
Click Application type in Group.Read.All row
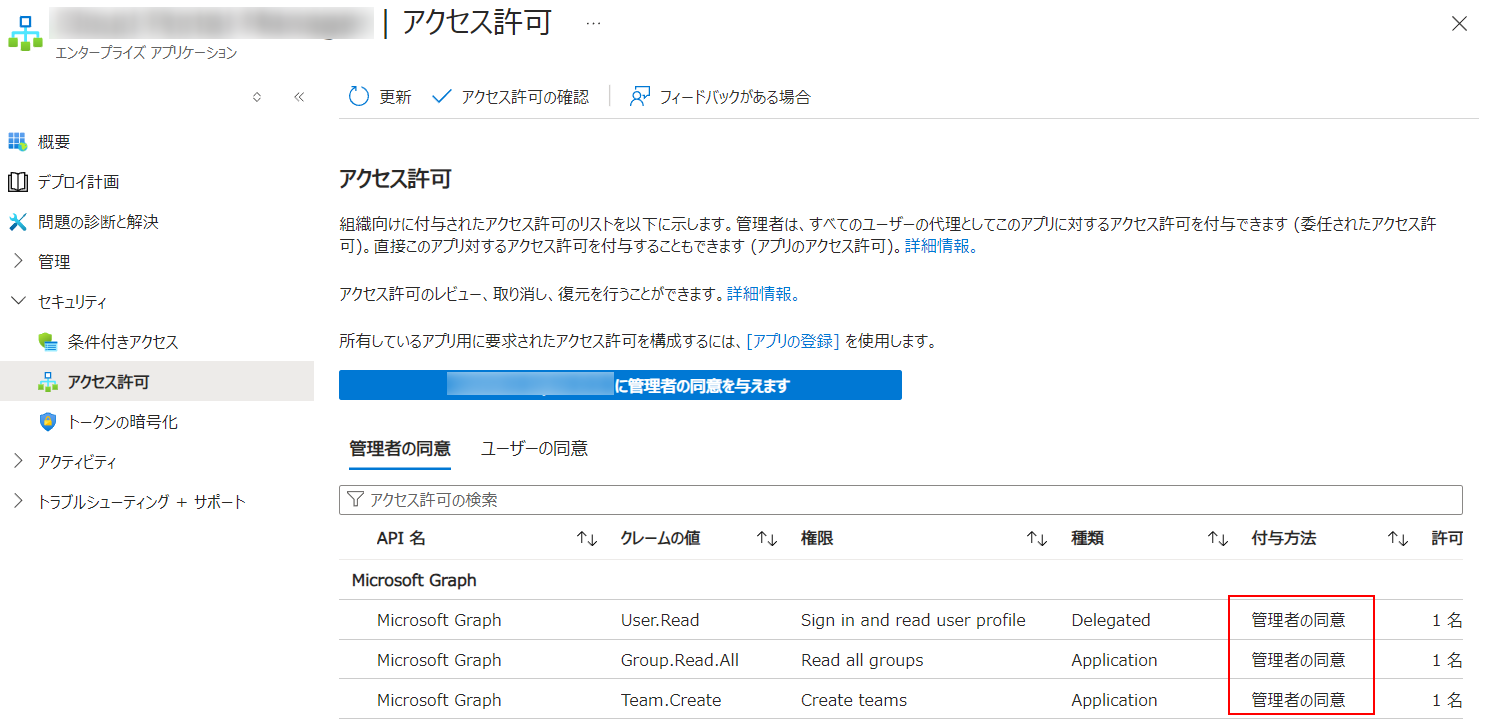1114,660
